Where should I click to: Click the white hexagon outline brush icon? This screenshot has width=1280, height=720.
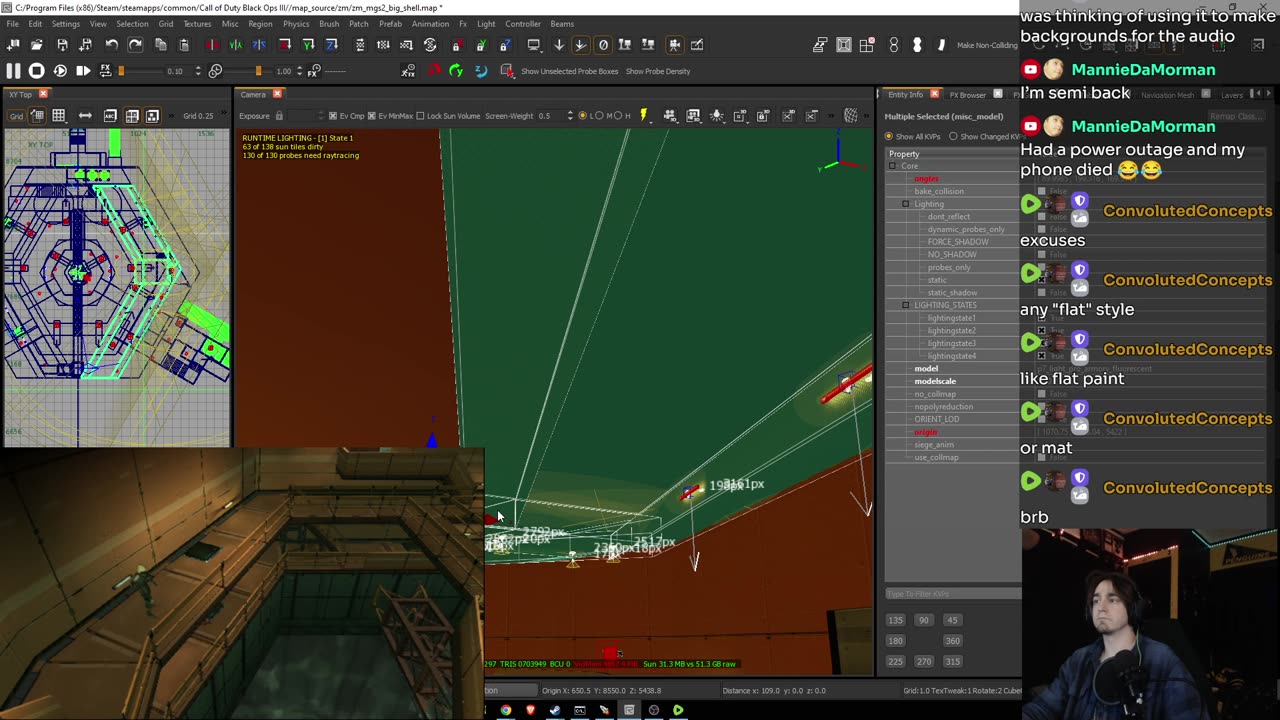coord(894,45)
